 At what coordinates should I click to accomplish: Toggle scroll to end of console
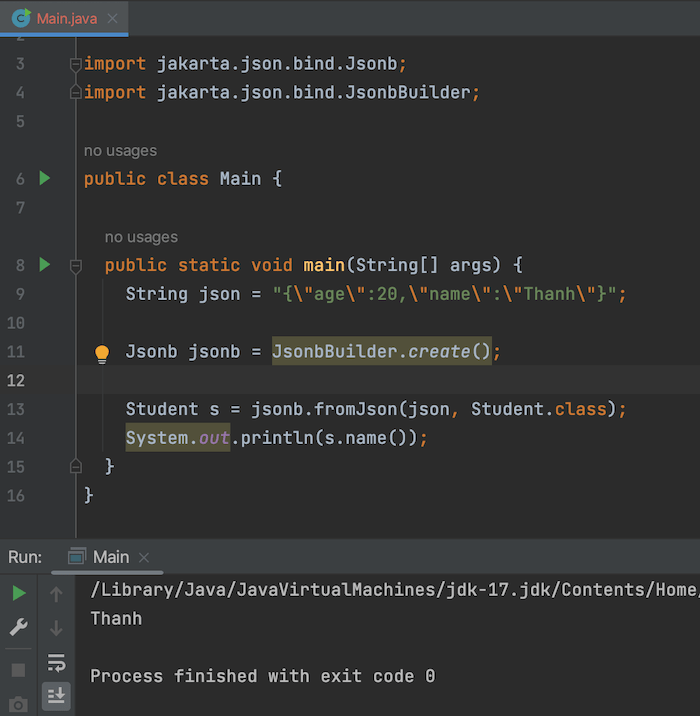56,696
